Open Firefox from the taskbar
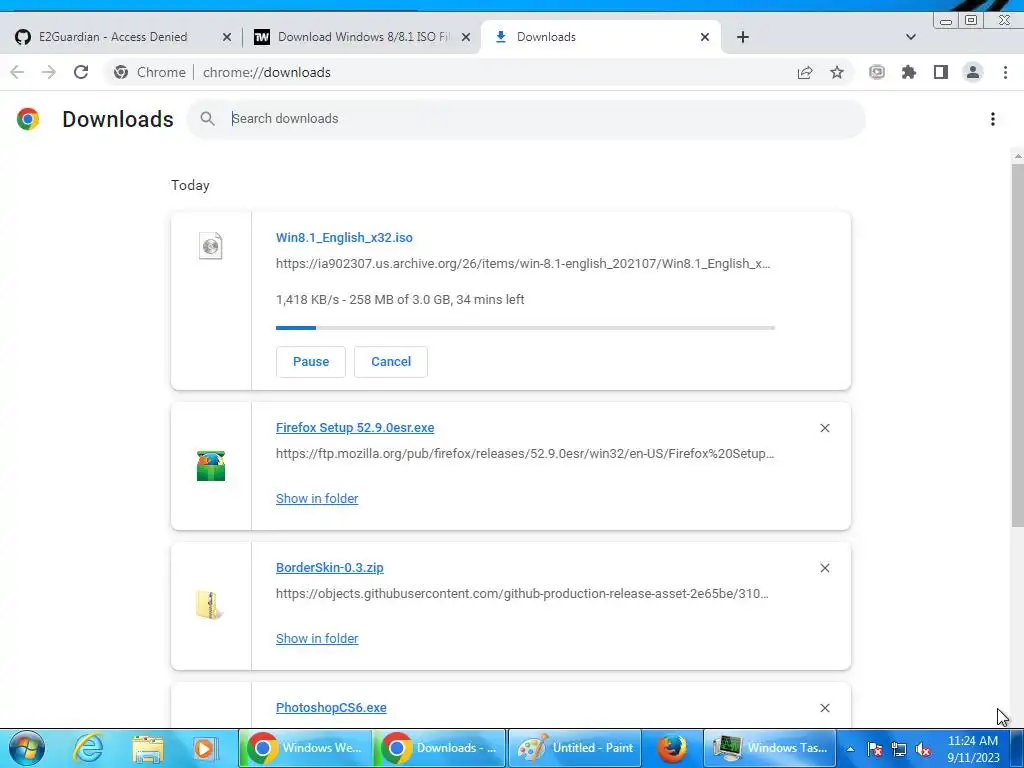The height and width of the screenshot is (768, 1024). 671,748
